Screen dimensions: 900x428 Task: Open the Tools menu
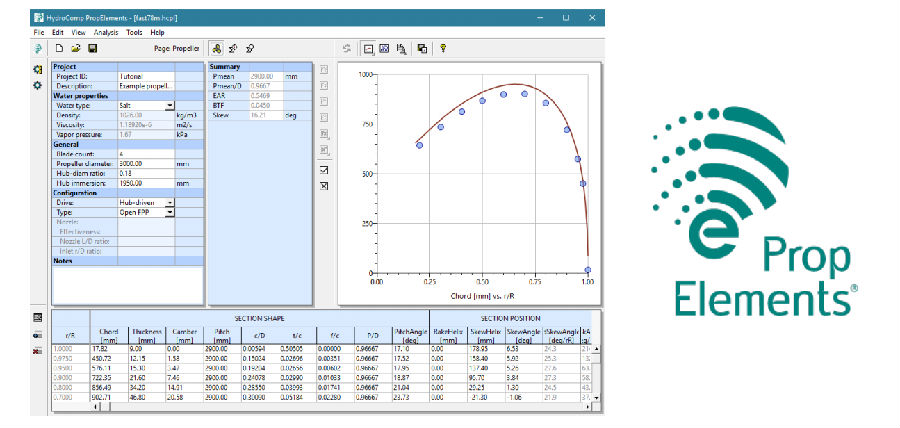pyautogui.click(x=134, y=33)
